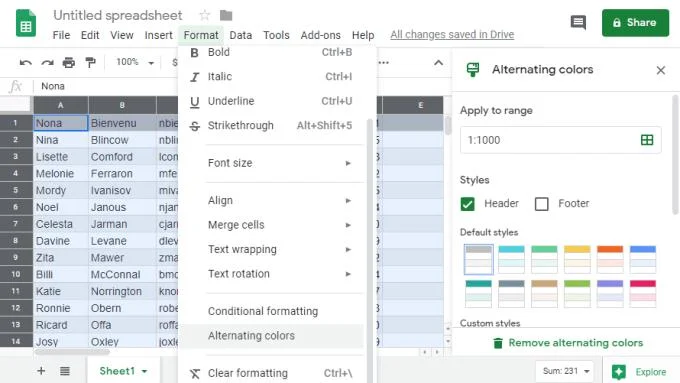
Task: Click the Strikethrough S icon in menu
Action: 195,126
